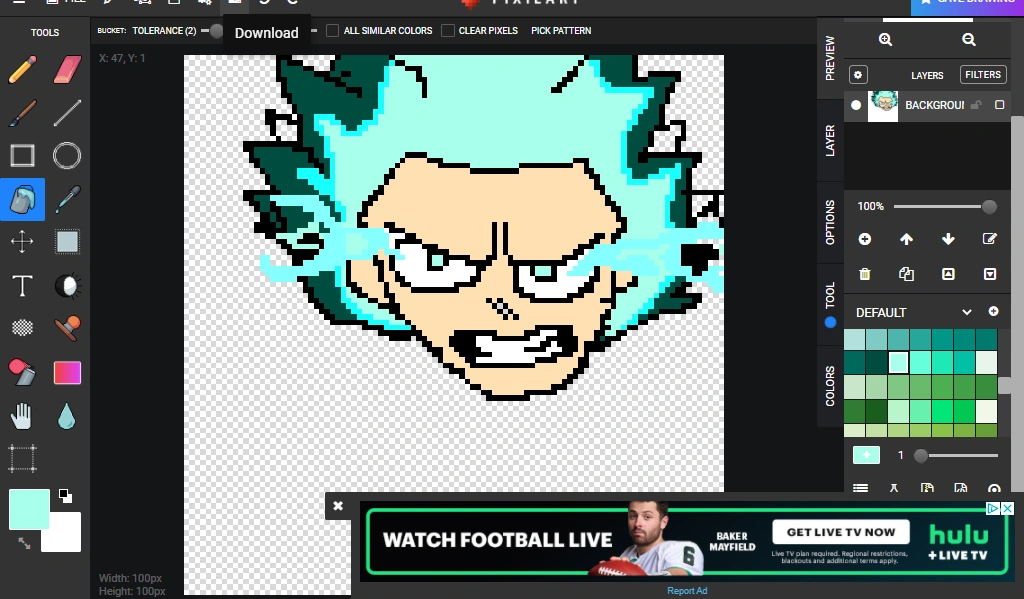
Task: Pick the Line tool
Action: coord(66,112)
